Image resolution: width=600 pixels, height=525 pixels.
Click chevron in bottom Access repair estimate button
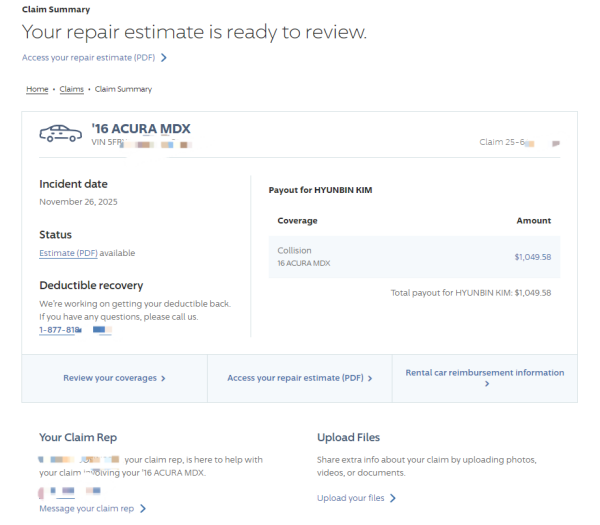pyautogui.click(x=370, y=379)
